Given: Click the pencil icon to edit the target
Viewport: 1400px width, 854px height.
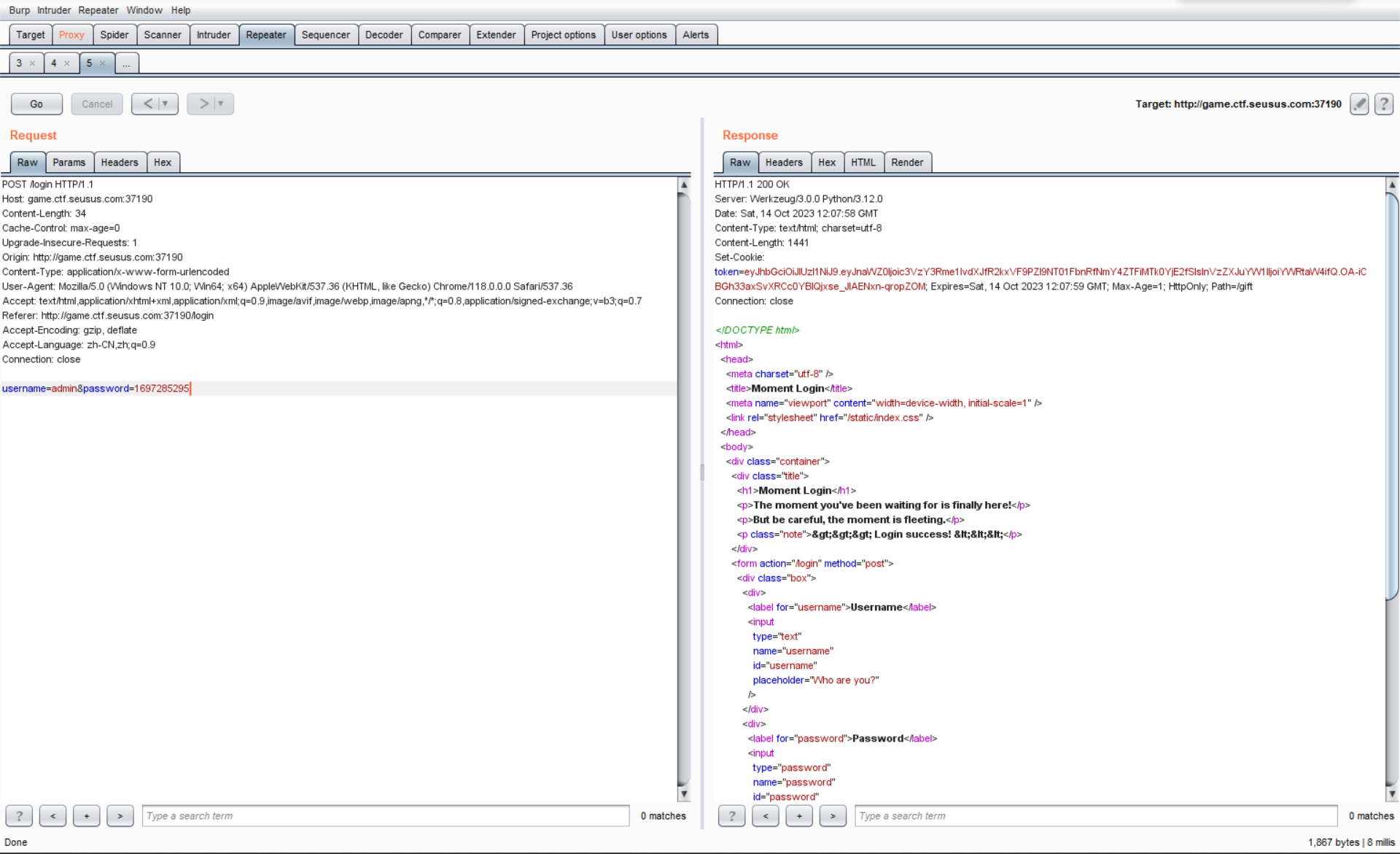Looking at the screenshot, I should click(x=1359, y=104).
